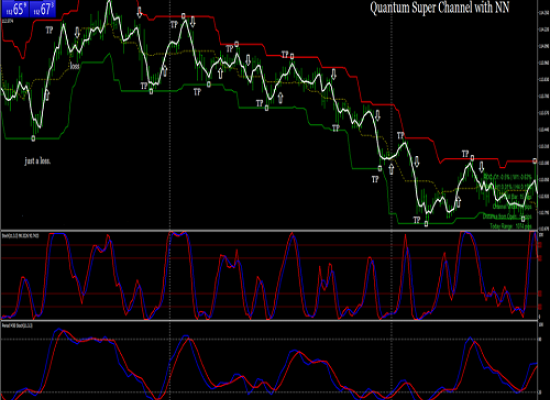Select the last up arrow signal near chart's right end
The image size is (550, 400).
point(458,202)
